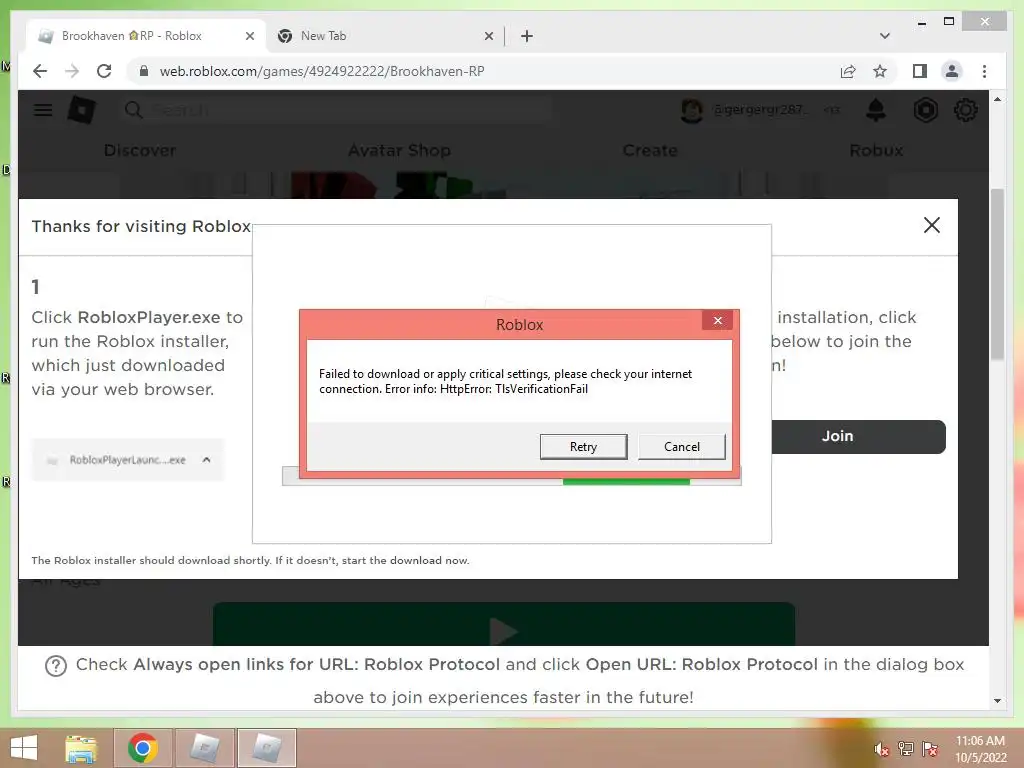Viewport: 1024px width, 768px height.
Task: Open a new Chrome tab with plus
Action: click(526, 36)
